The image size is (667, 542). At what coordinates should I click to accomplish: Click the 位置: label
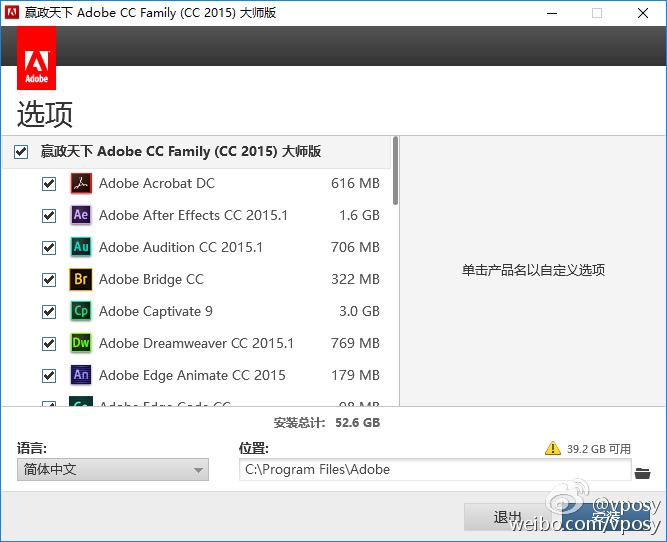(254, 448)
